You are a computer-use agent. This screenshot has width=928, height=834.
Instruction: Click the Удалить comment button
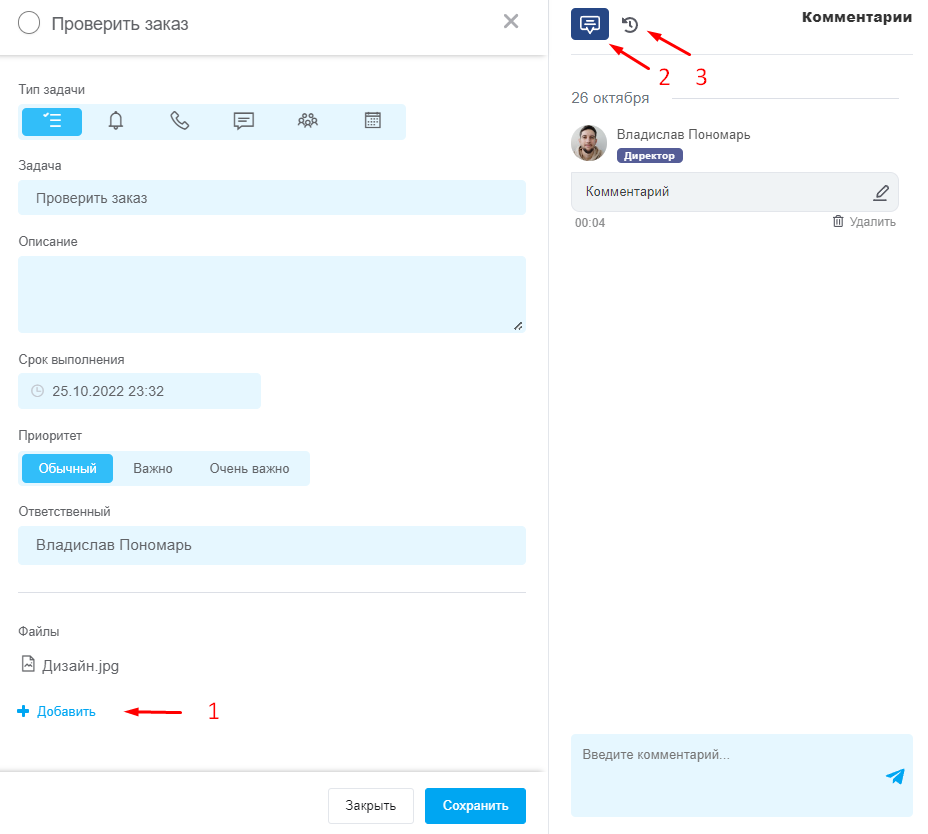tap(864, 222)
